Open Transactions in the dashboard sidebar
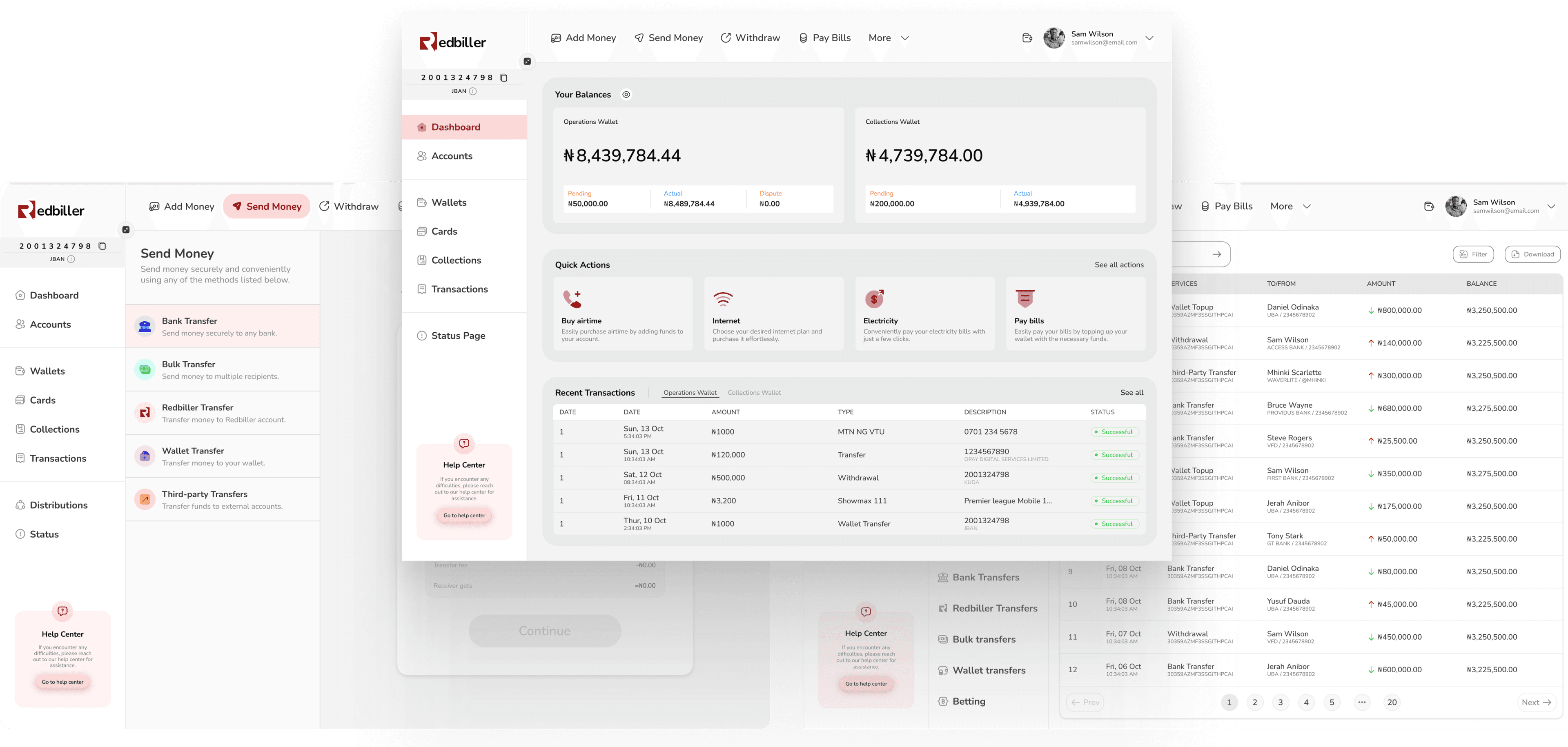The height and width of the screenshot is (747, 1568). click(459, 289)
